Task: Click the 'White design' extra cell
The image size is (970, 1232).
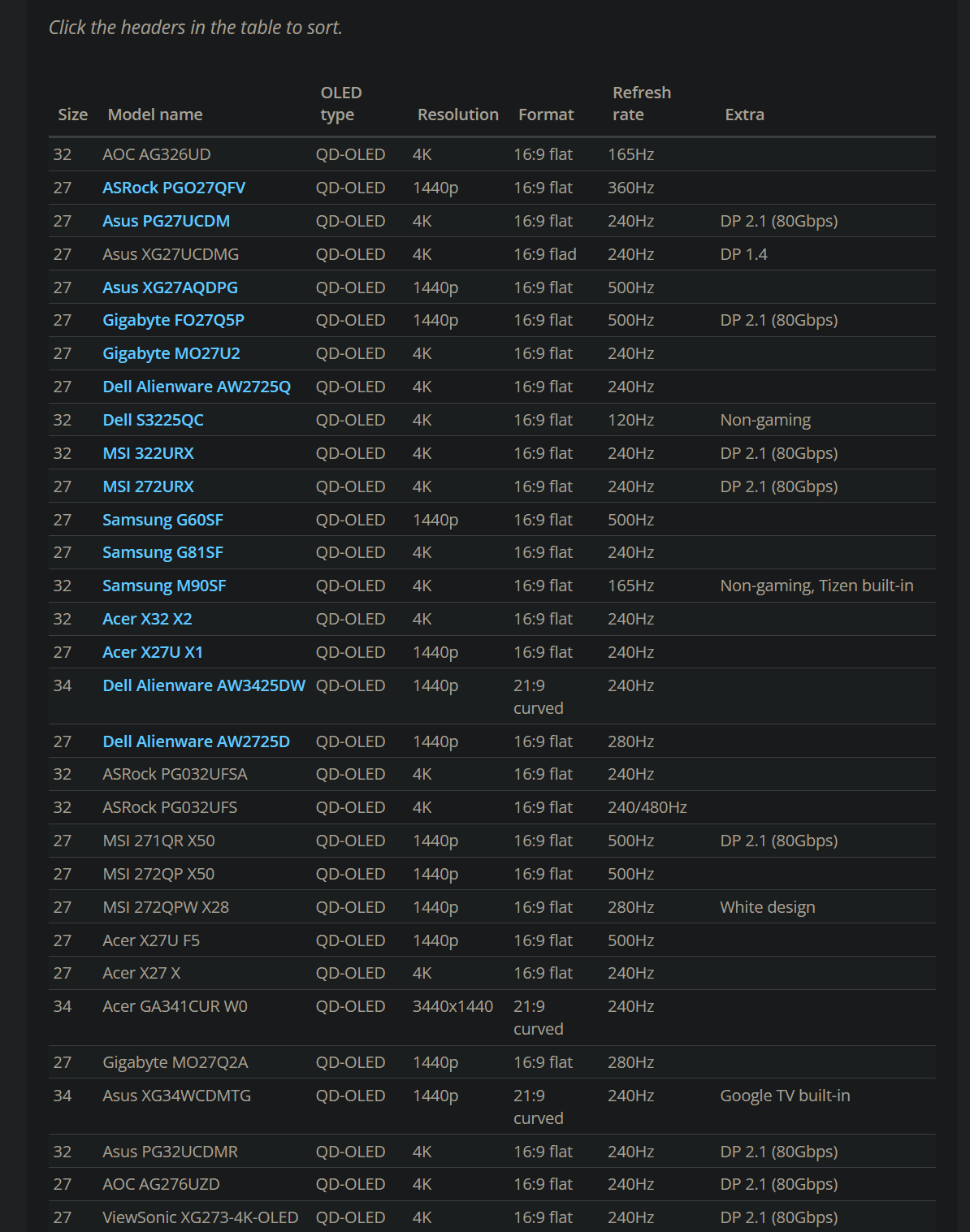Action: pyautogui.click(x=768, y=907)
